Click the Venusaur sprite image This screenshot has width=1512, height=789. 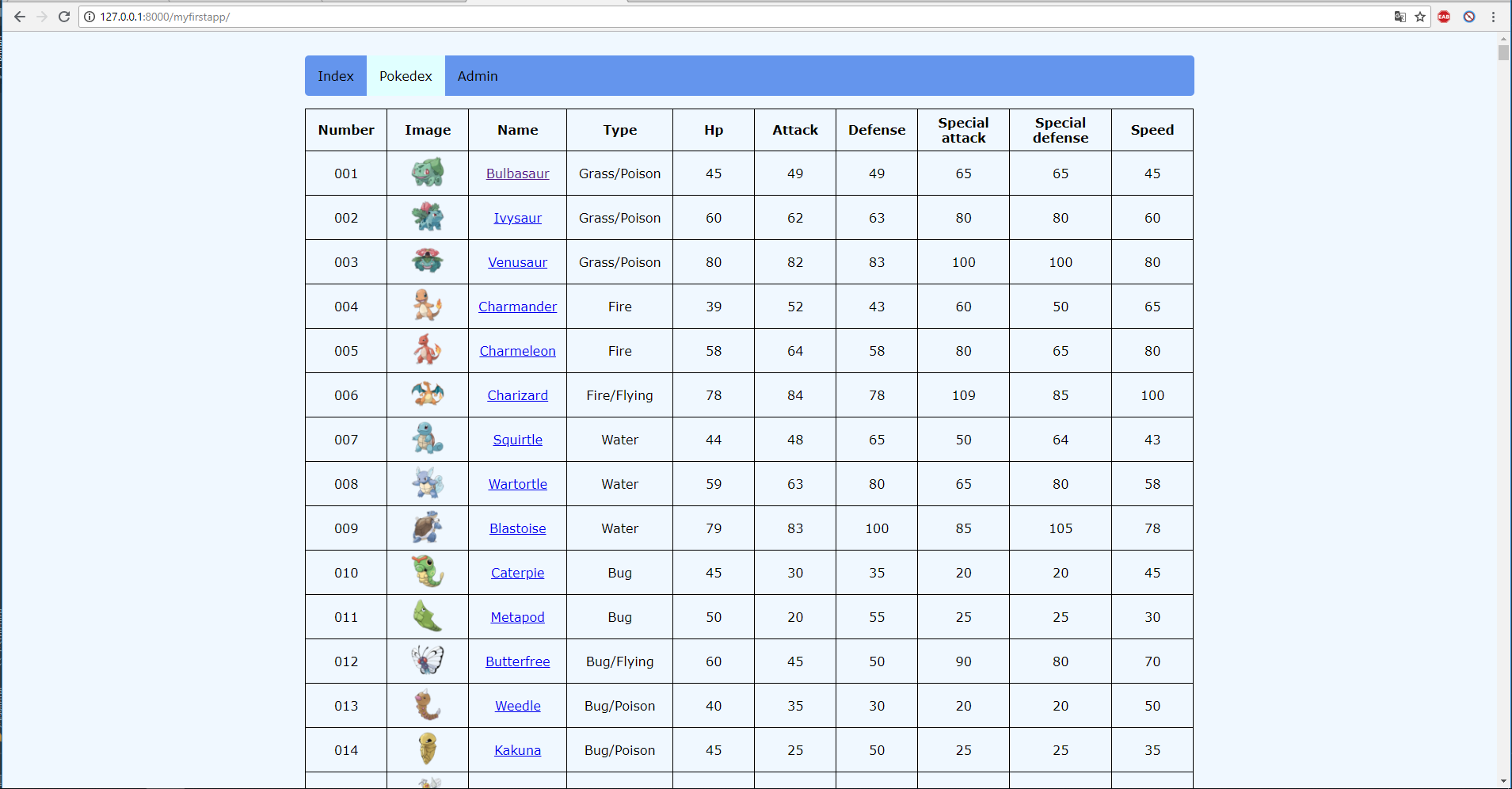click(x=428, y=261)
